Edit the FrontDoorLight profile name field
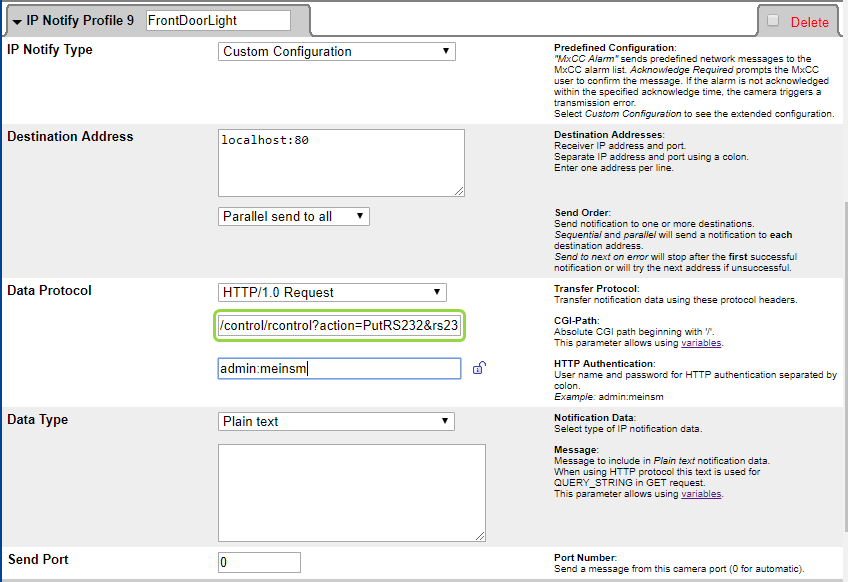Image resolution: width=848 pixels, height=582 pixels. click(x=218, y=21)
